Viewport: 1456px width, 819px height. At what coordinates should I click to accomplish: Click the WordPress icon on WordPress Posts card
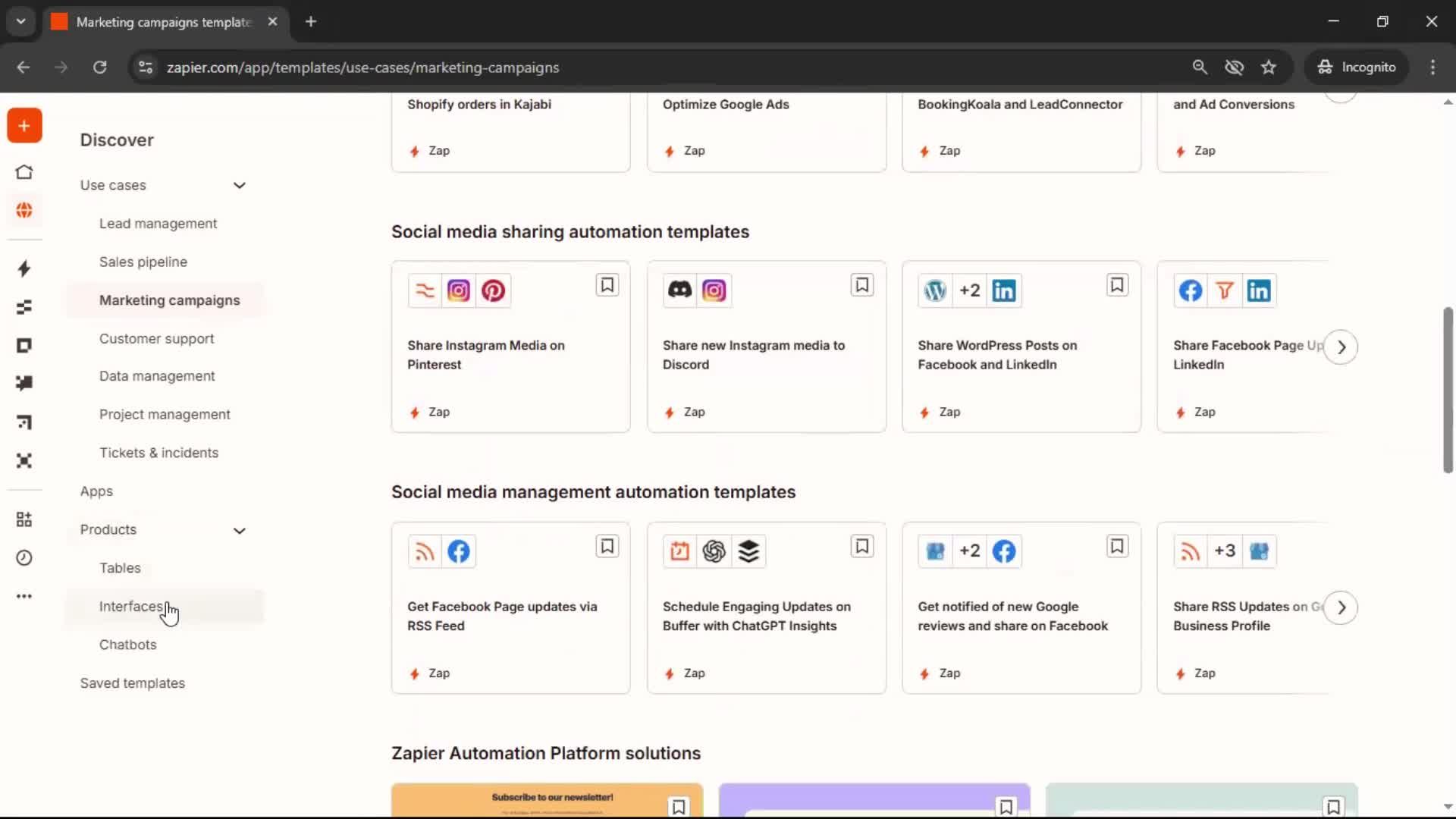pyautogui.click(x=935, y=290)
